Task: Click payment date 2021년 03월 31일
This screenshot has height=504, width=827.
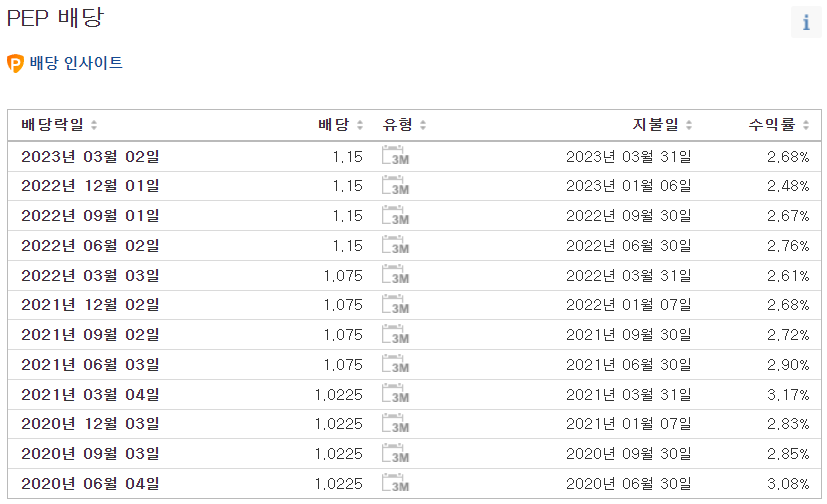Action: 628,395
